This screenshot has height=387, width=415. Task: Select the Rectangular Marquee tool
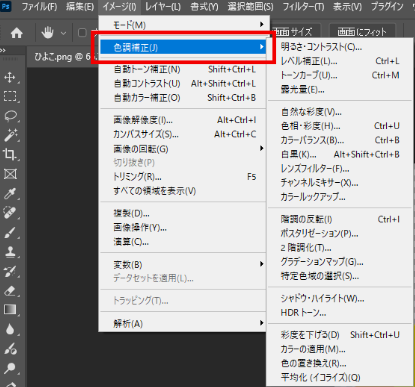pyautogui.click(x=10, y=97)
